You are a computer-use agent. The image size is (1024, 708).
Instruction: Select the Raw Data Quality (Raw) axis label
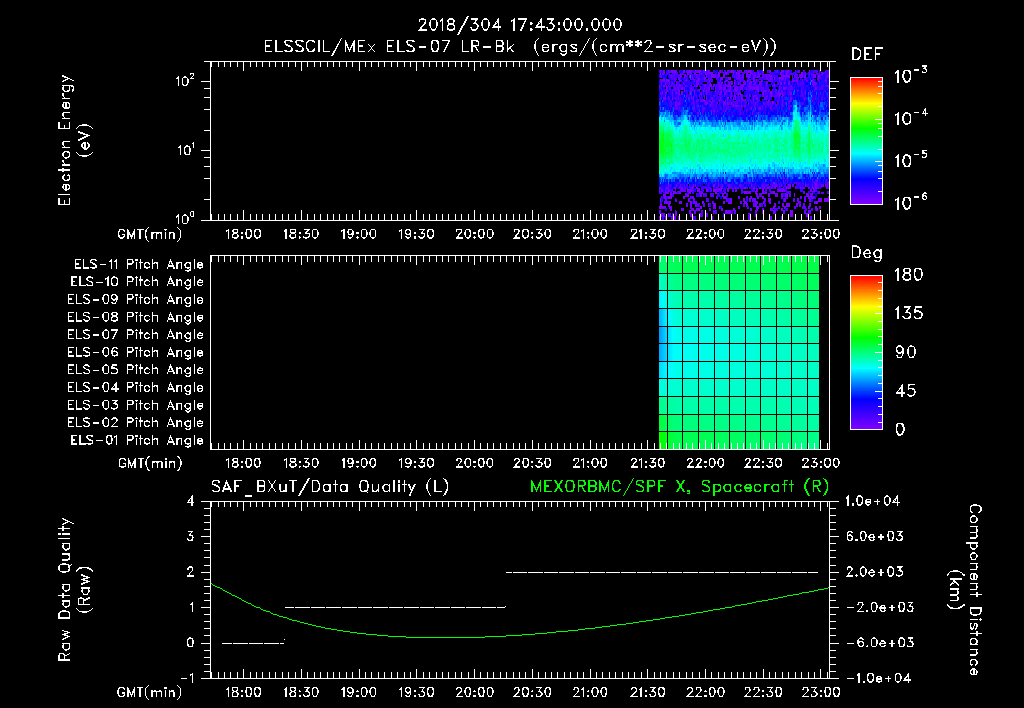coord(74,590)
